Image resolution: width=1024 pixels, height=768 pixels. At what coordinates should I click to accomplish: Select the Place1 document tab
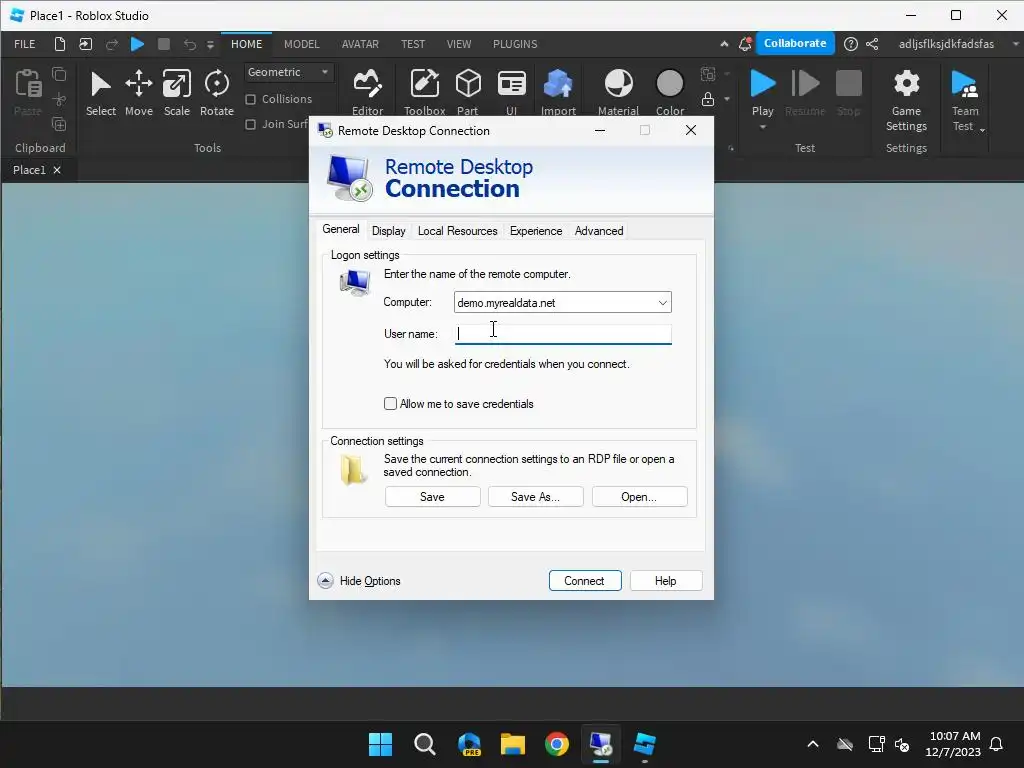[29, 170]
